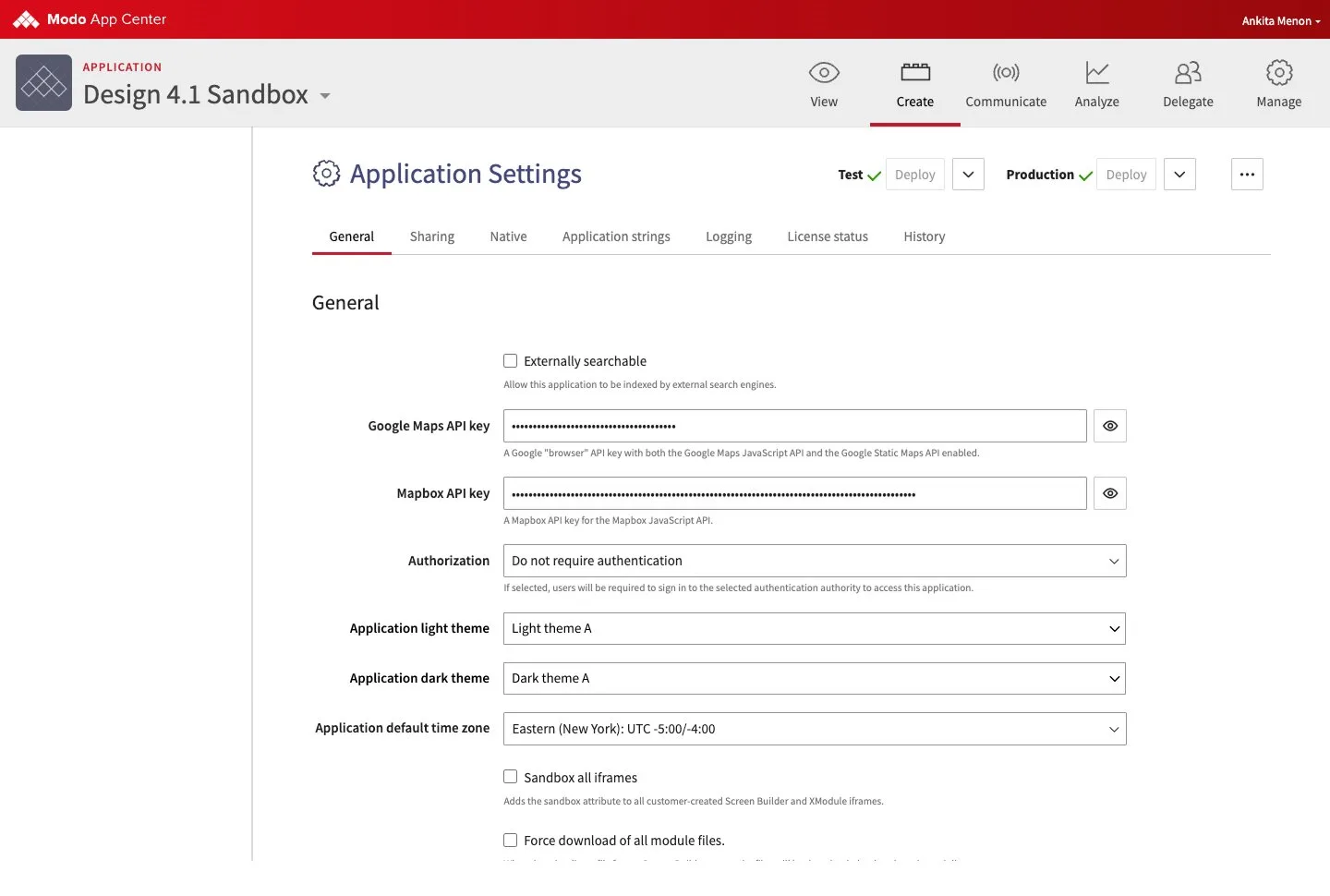The height and width of the screenshot is (896, 1330).
Task: Open the Test deploy options dropdown
Action: [968, 175]
